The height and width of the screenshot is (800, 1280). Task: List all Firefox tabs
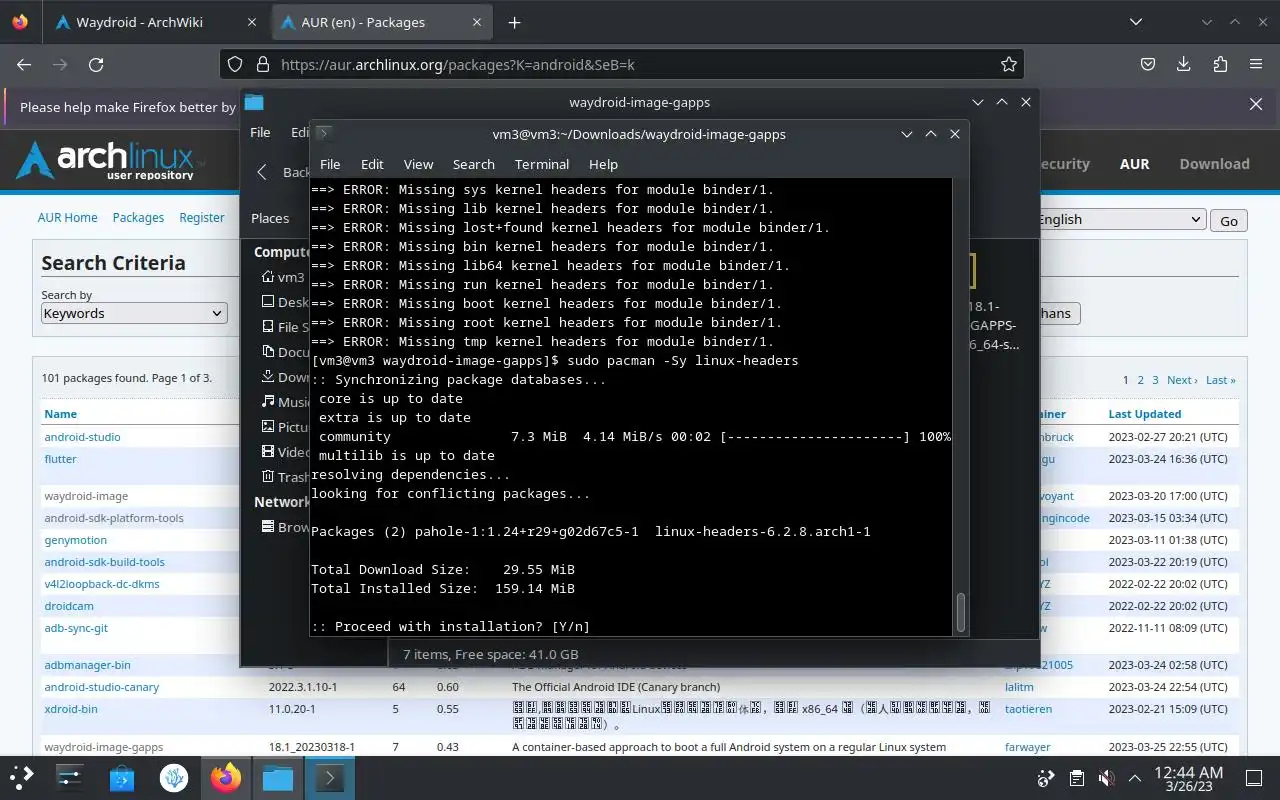pyautogui.click(x=1136, y=22)
